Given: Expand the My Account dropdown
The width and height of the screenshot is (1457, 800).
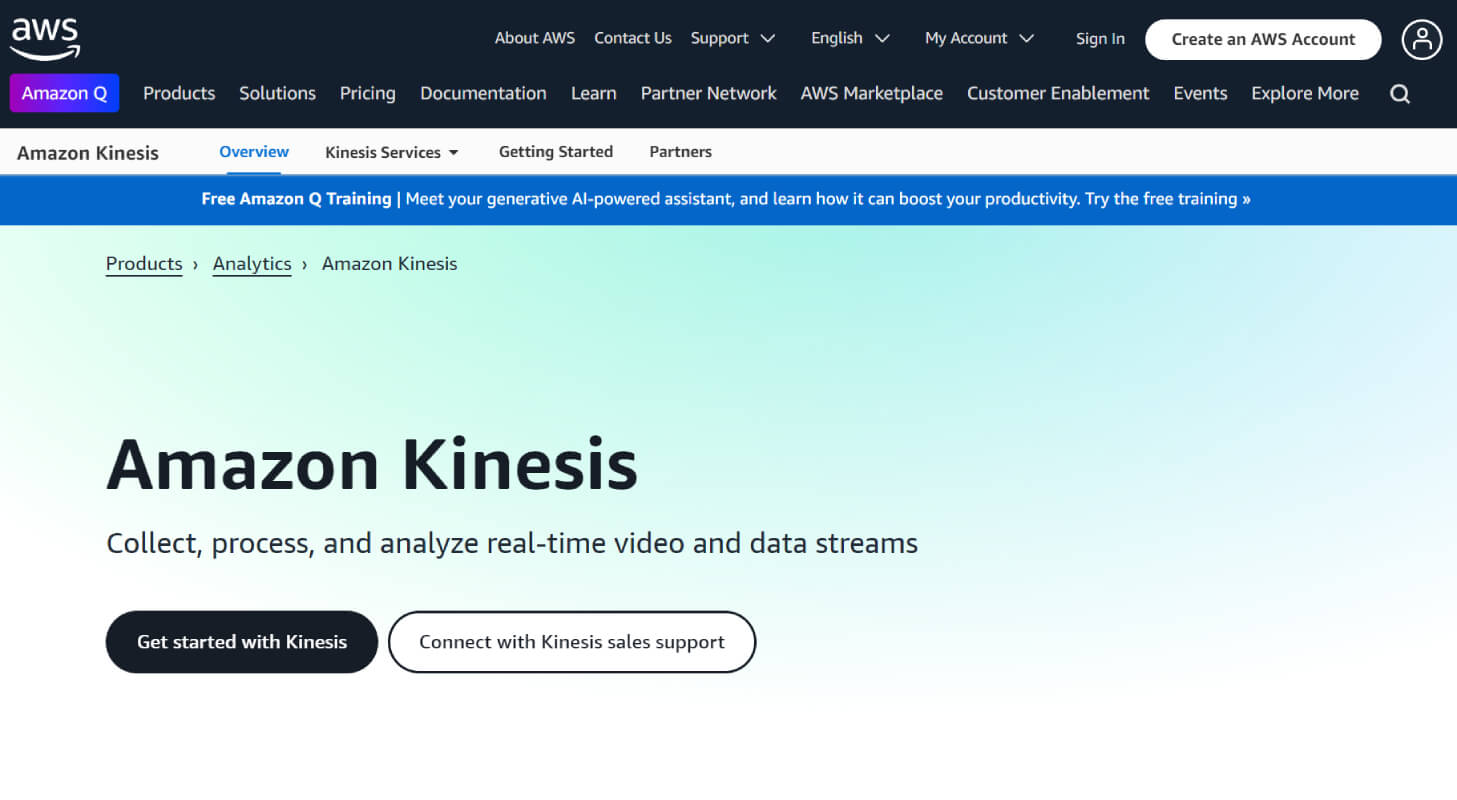Looking at the screenshot, I should (x=979, y=38).
